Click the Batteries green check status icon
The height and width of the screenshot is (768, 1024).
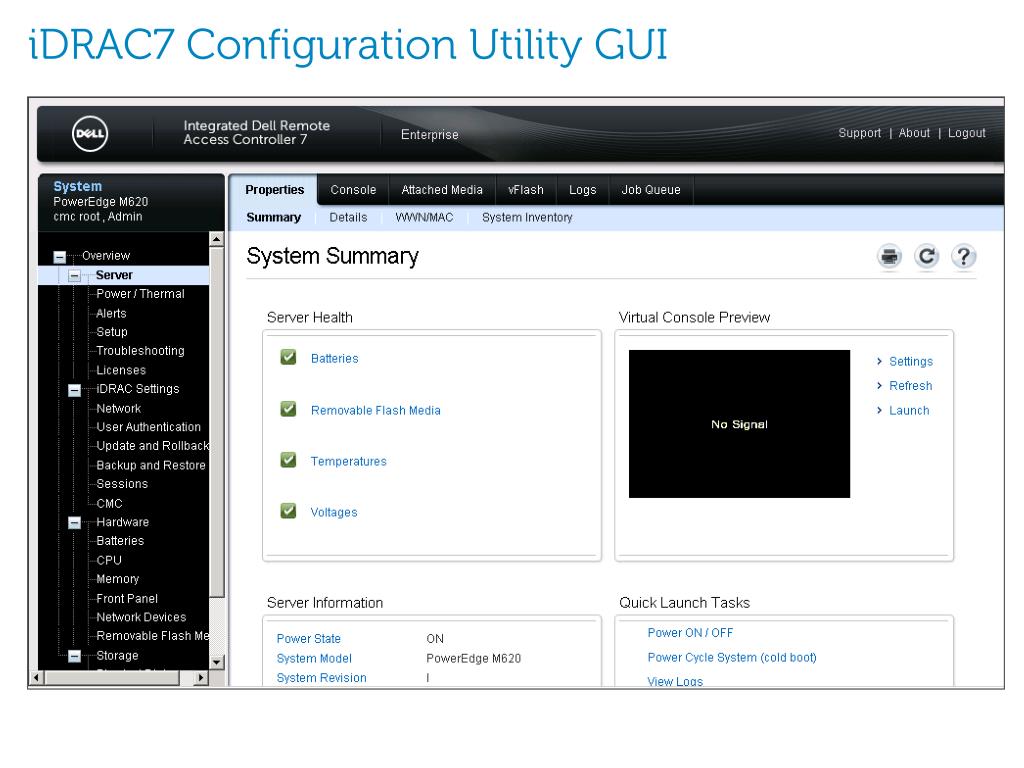coord(288,357)
